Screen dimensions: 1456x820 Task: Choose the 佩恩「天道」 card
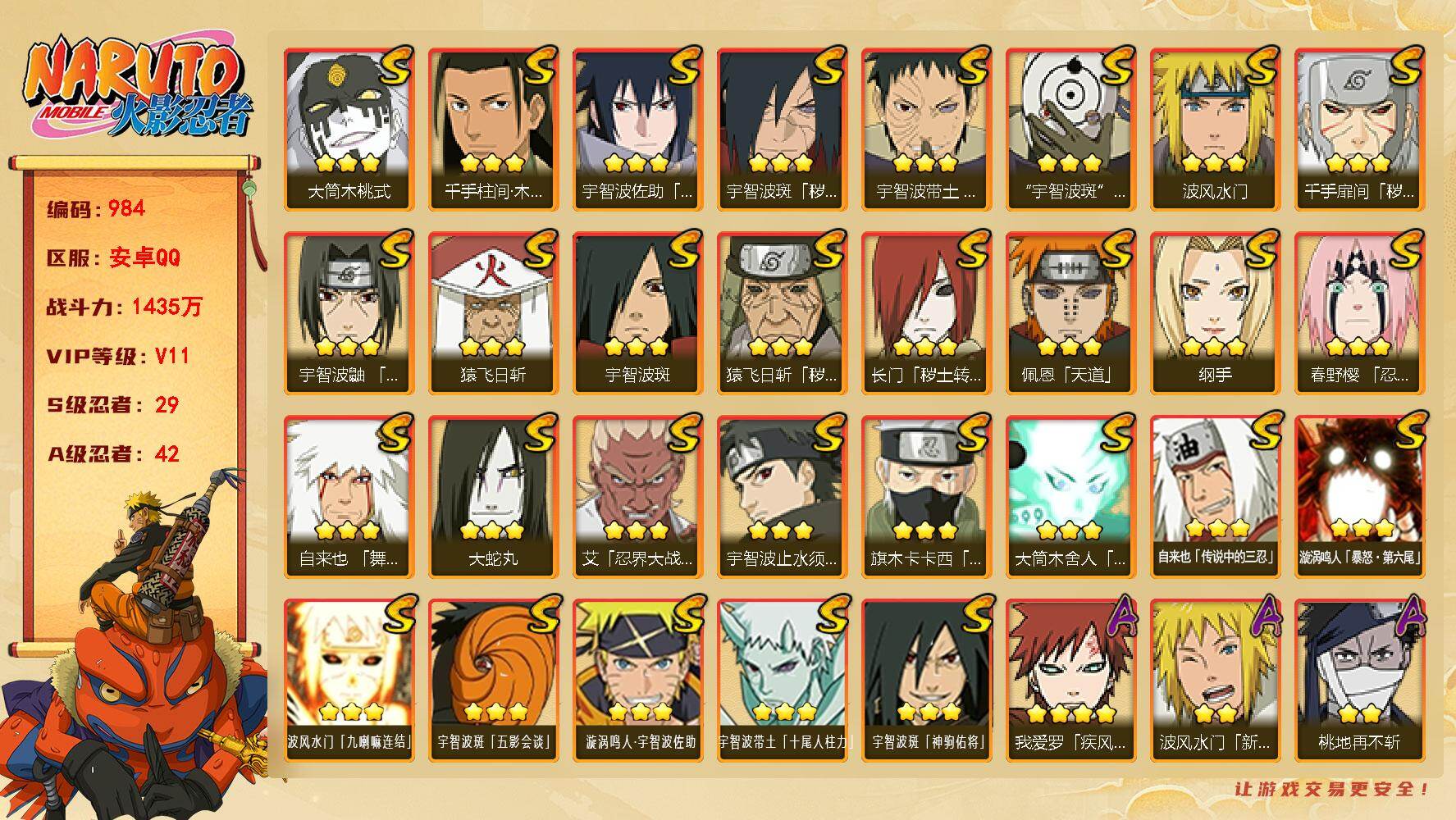pyautogui.click(x=1070, y=312)
